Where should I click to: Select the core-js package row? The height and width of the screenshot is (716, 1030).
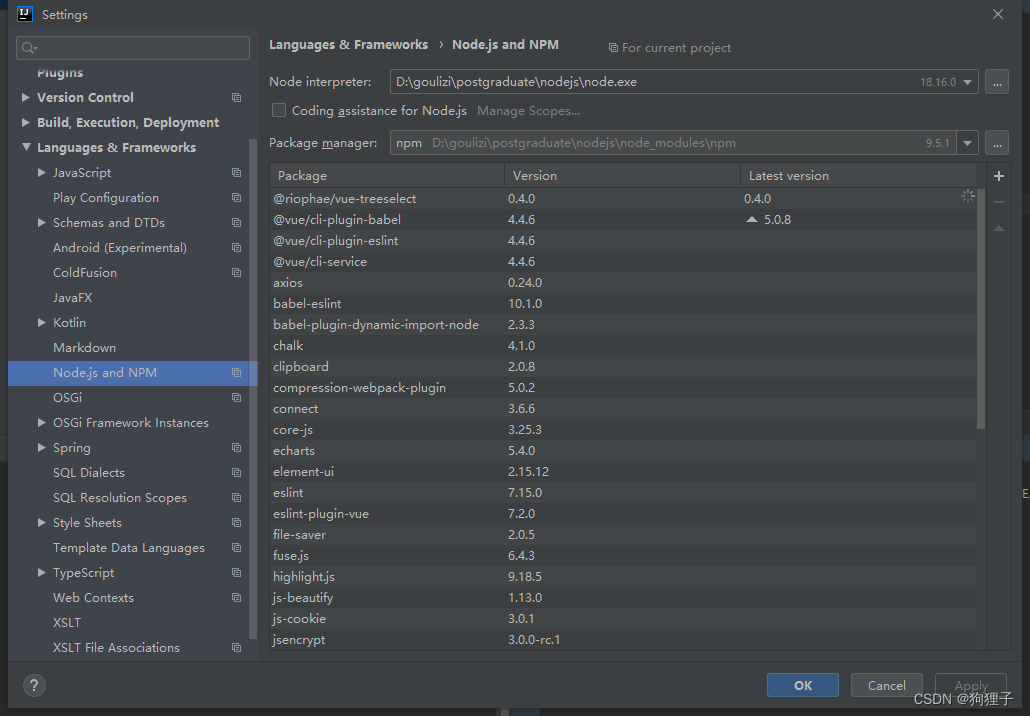623,430
